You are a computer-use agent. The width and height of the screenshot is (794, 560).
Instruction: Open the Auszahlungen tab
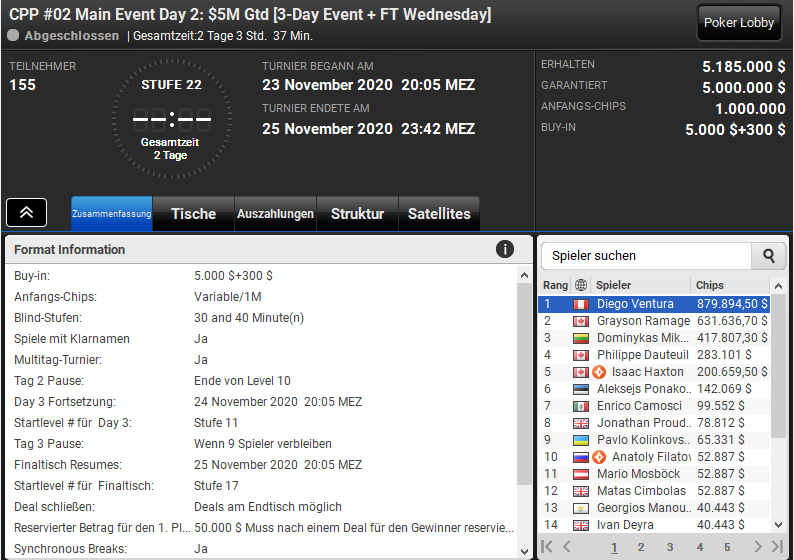(275, 214)
